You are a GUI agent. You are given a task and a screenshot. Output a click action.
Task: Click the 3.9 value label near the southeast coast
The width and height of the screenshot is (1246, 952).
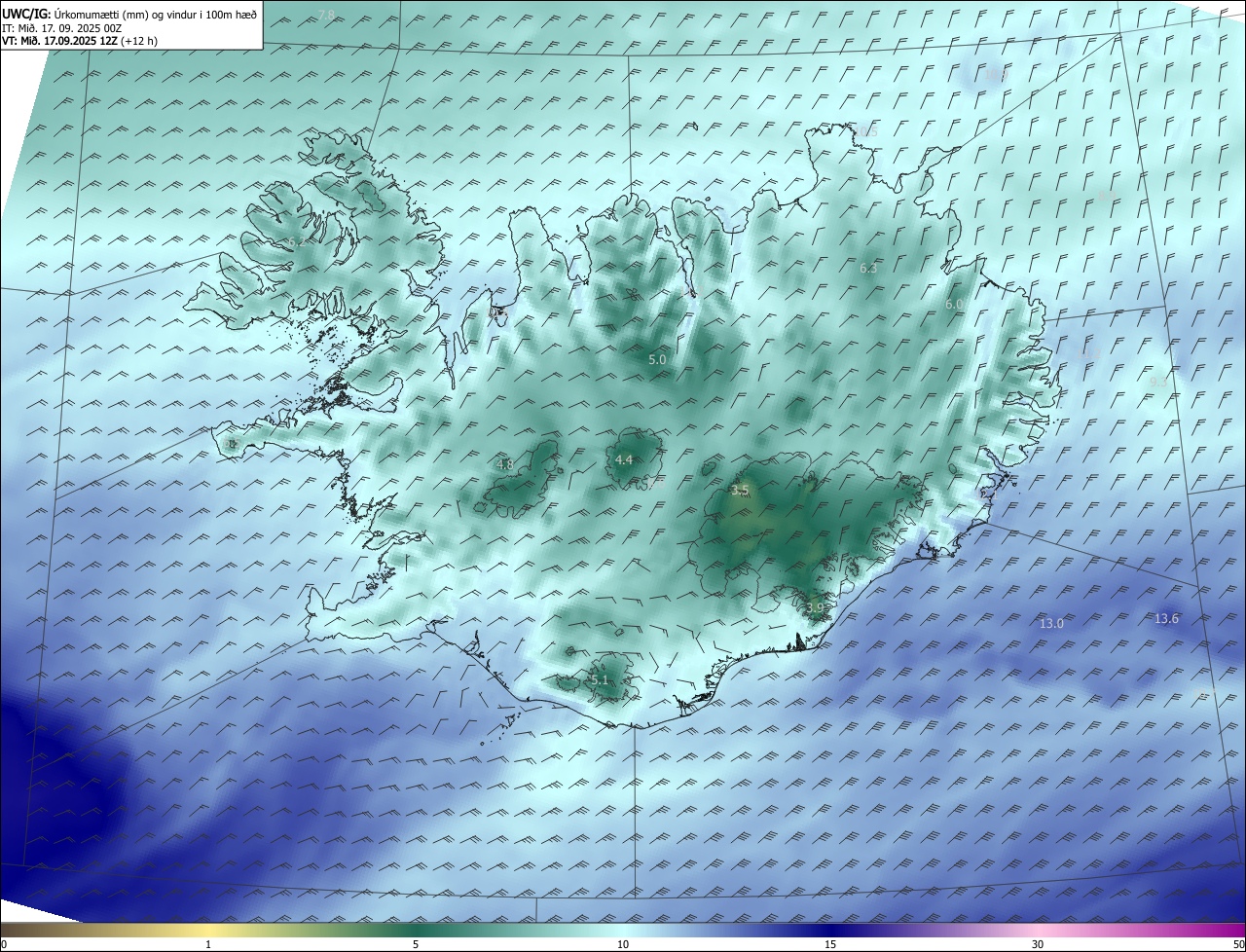pyautogui.click(x=815, y=607)
